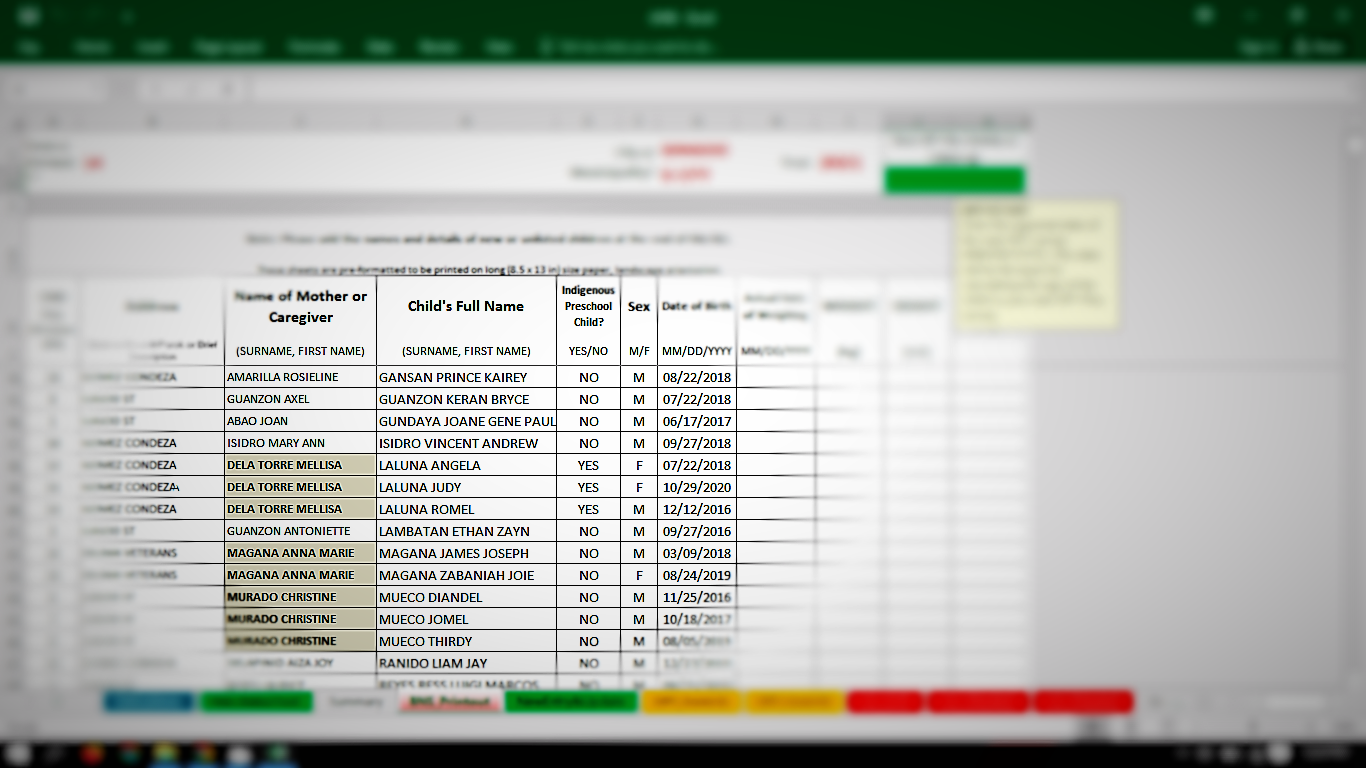
Task: Select birth date 08/22/2018
Action: tap(697, 377)
